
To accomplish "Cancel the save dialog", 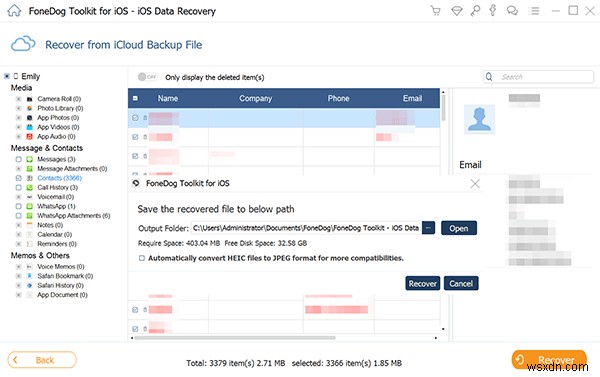I will pos(461,284).
